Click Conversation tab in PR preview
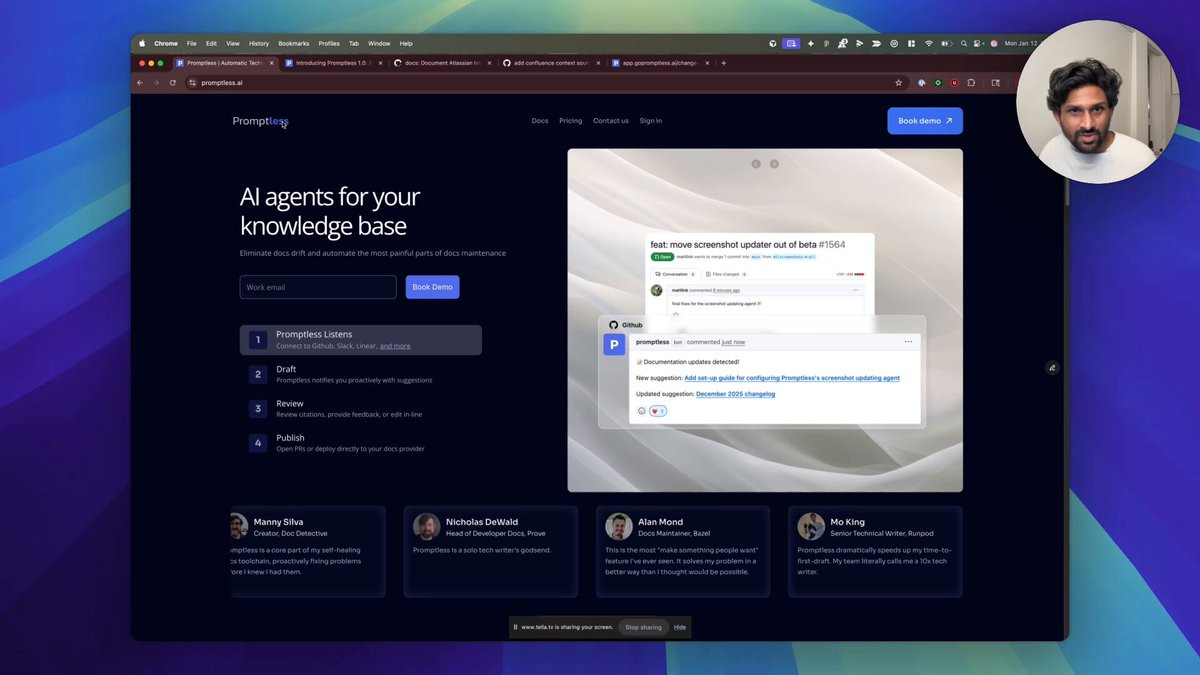The height and width of the screenshot is (675, 1200). [x=675, y=273]
